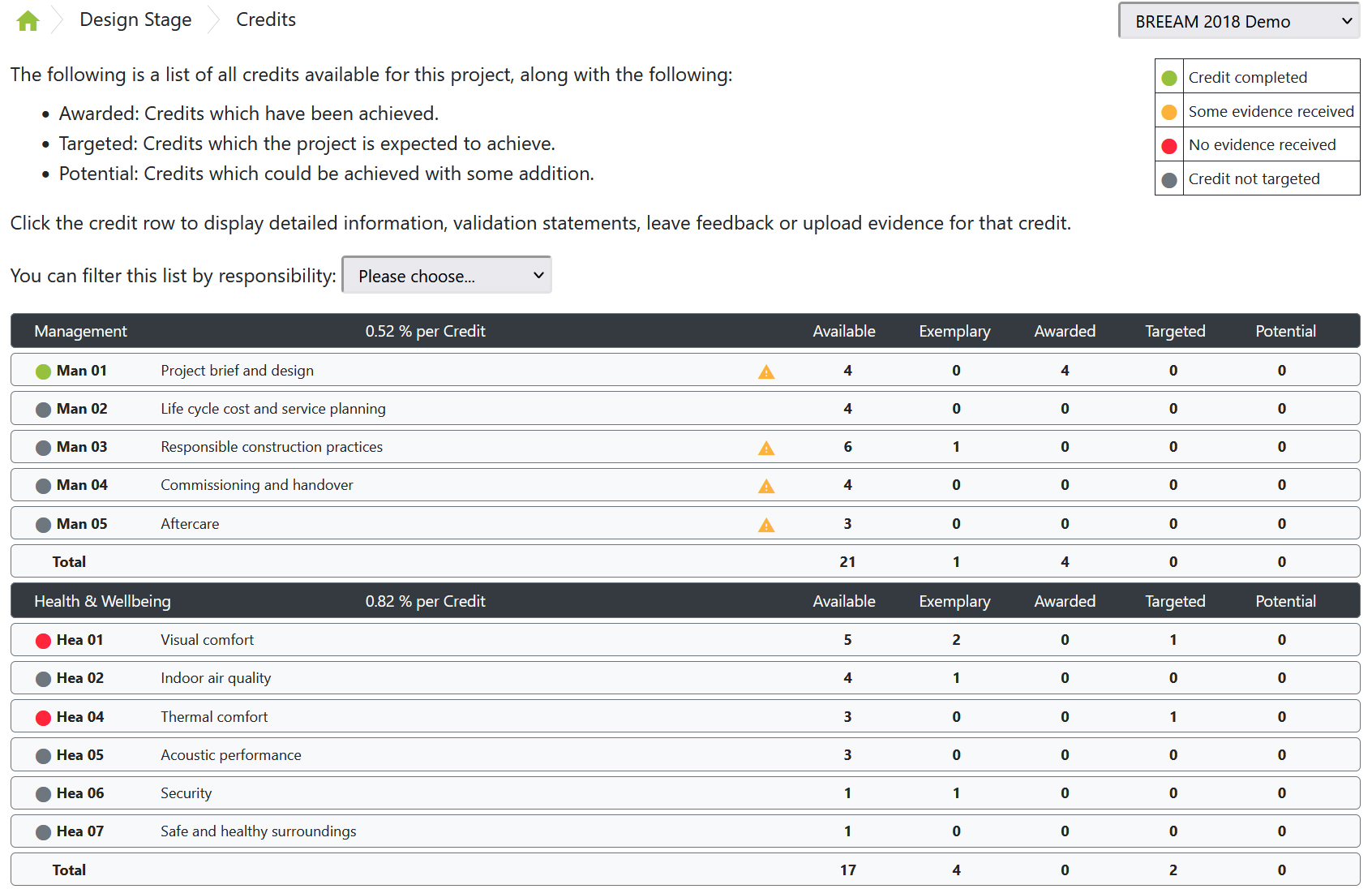Click red No evidence received legend dot
The height and width of the screenshot is (889, 1372).
tap(1169, 146)
